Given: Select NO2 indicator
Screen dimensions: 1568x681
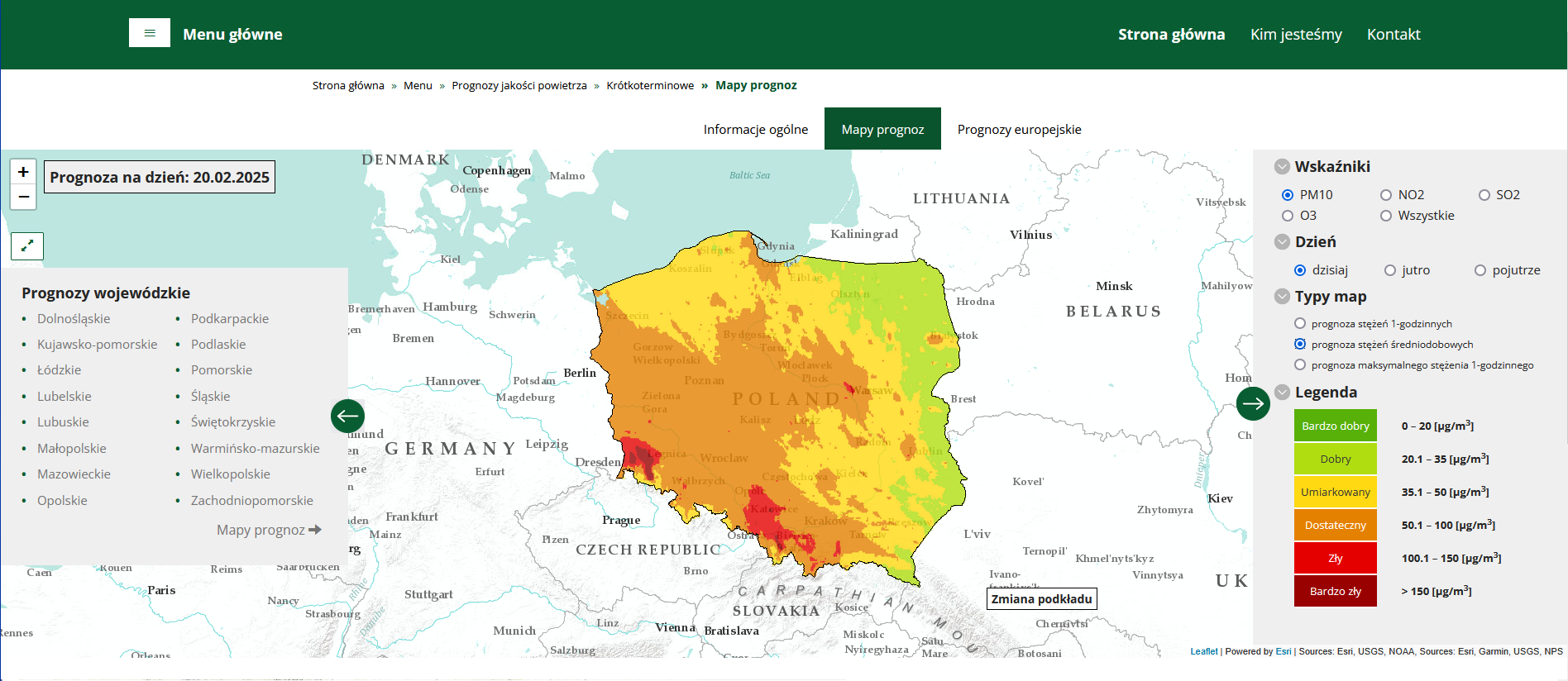Looking at the screenshot, I should click(1386, 195).
